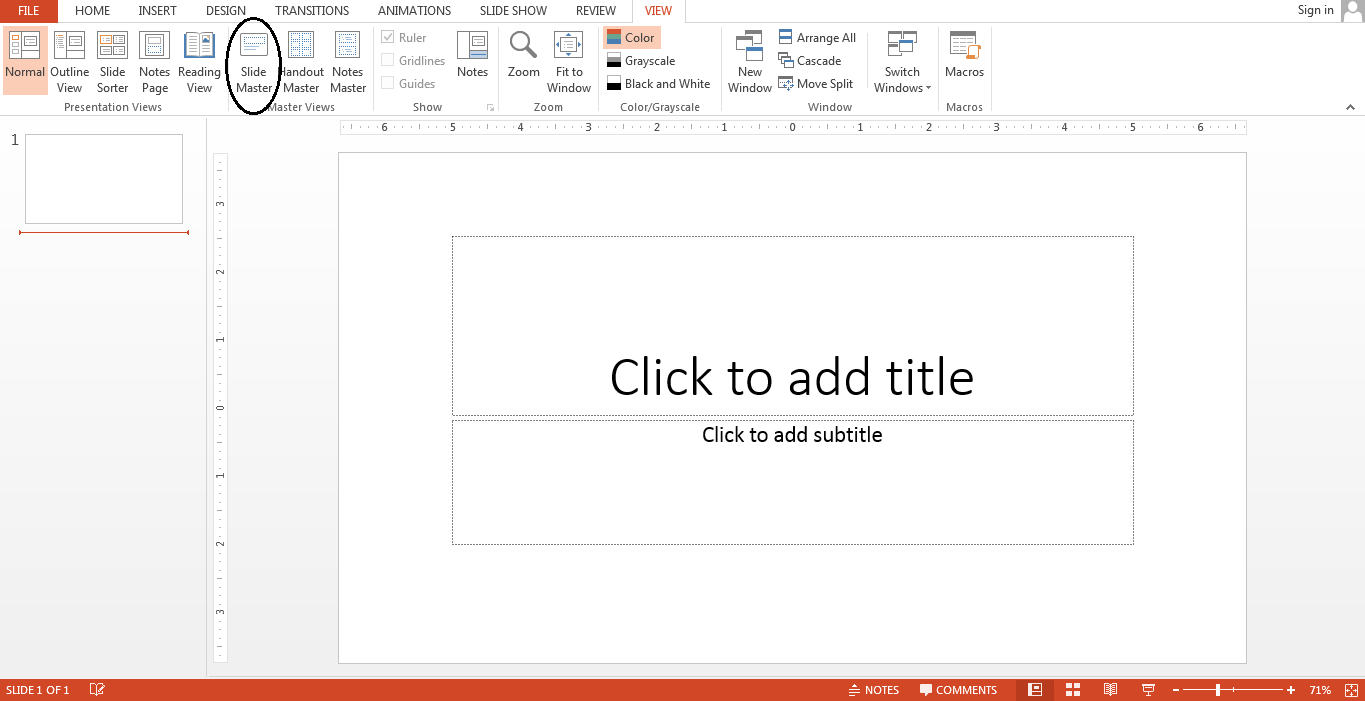The image size is (1365, 701).
Task: Cascade the open windows
Action: tap(810, 61)
